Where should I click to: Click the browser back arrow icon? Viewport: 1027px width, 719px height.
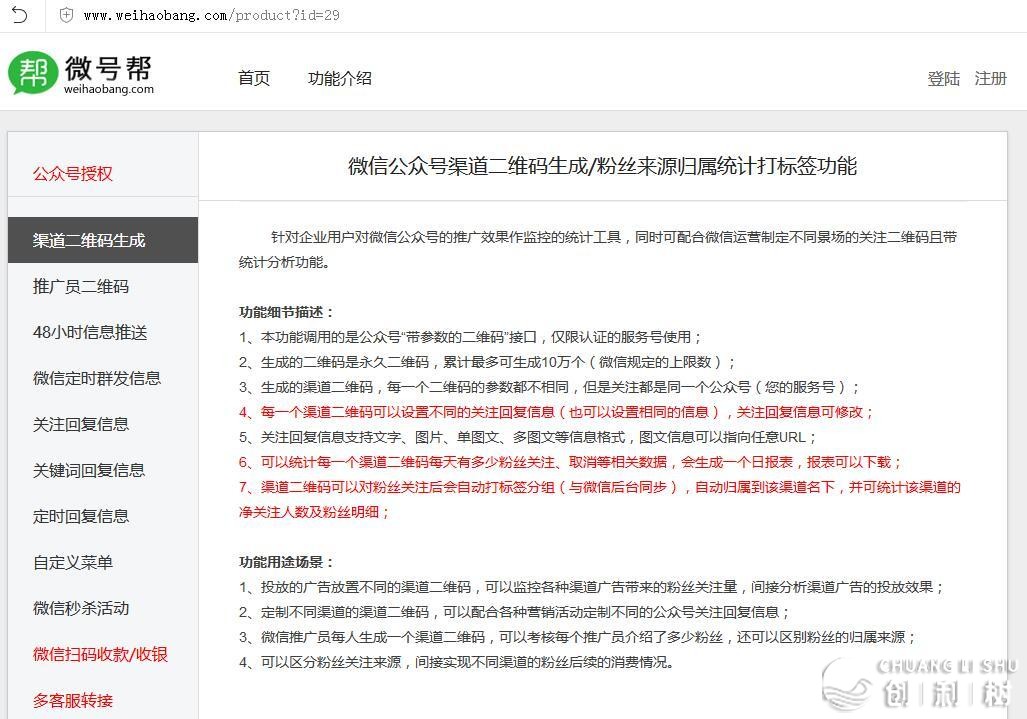pos(20,15)
